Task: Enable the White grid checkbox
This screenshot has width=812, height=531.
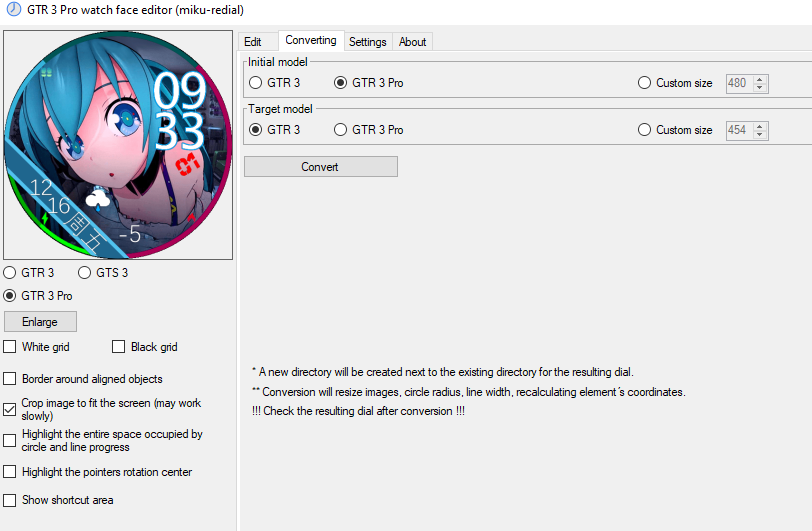Action: point(36,347)
